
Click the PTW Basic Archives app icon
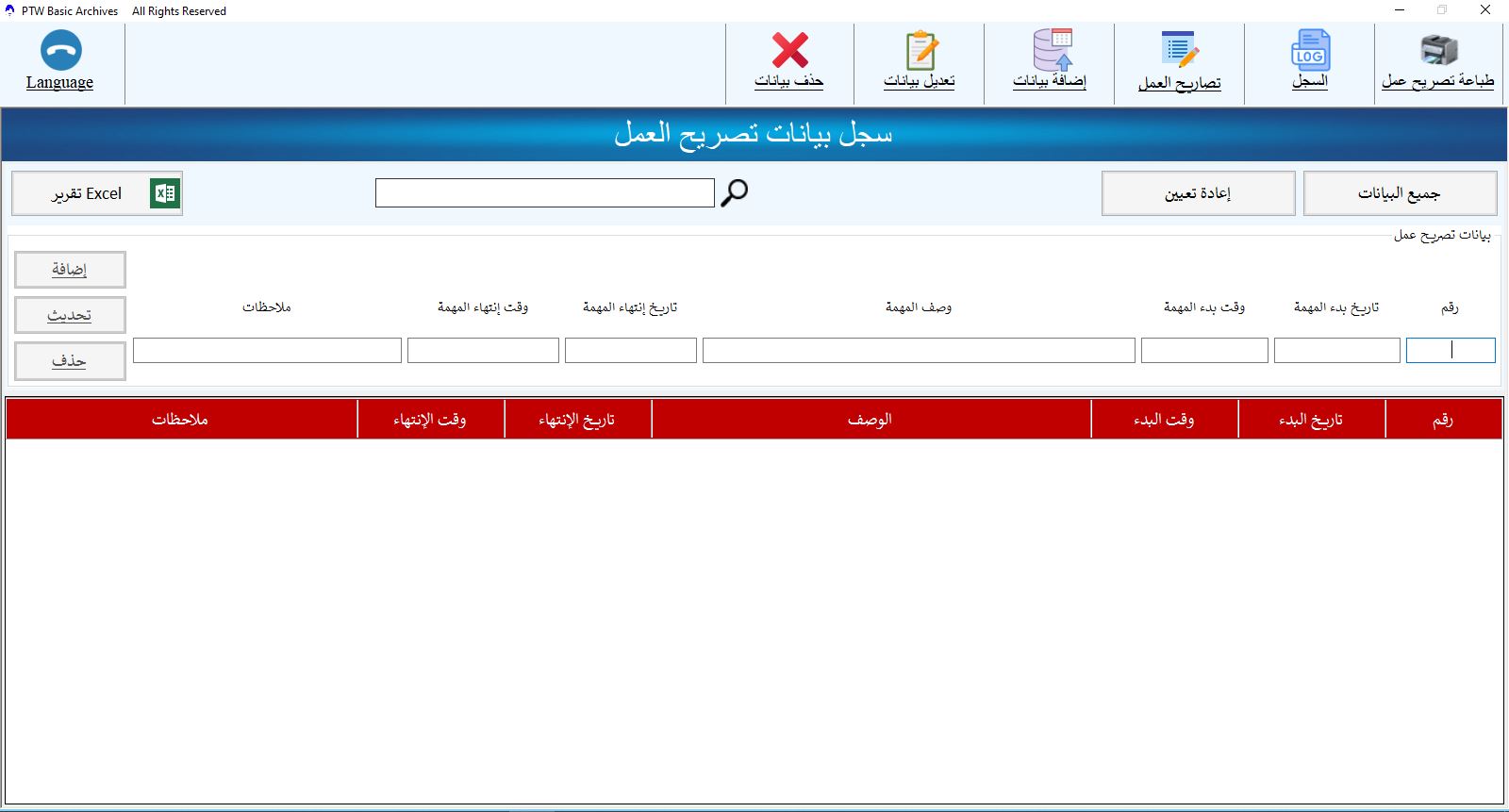(10, 11)
